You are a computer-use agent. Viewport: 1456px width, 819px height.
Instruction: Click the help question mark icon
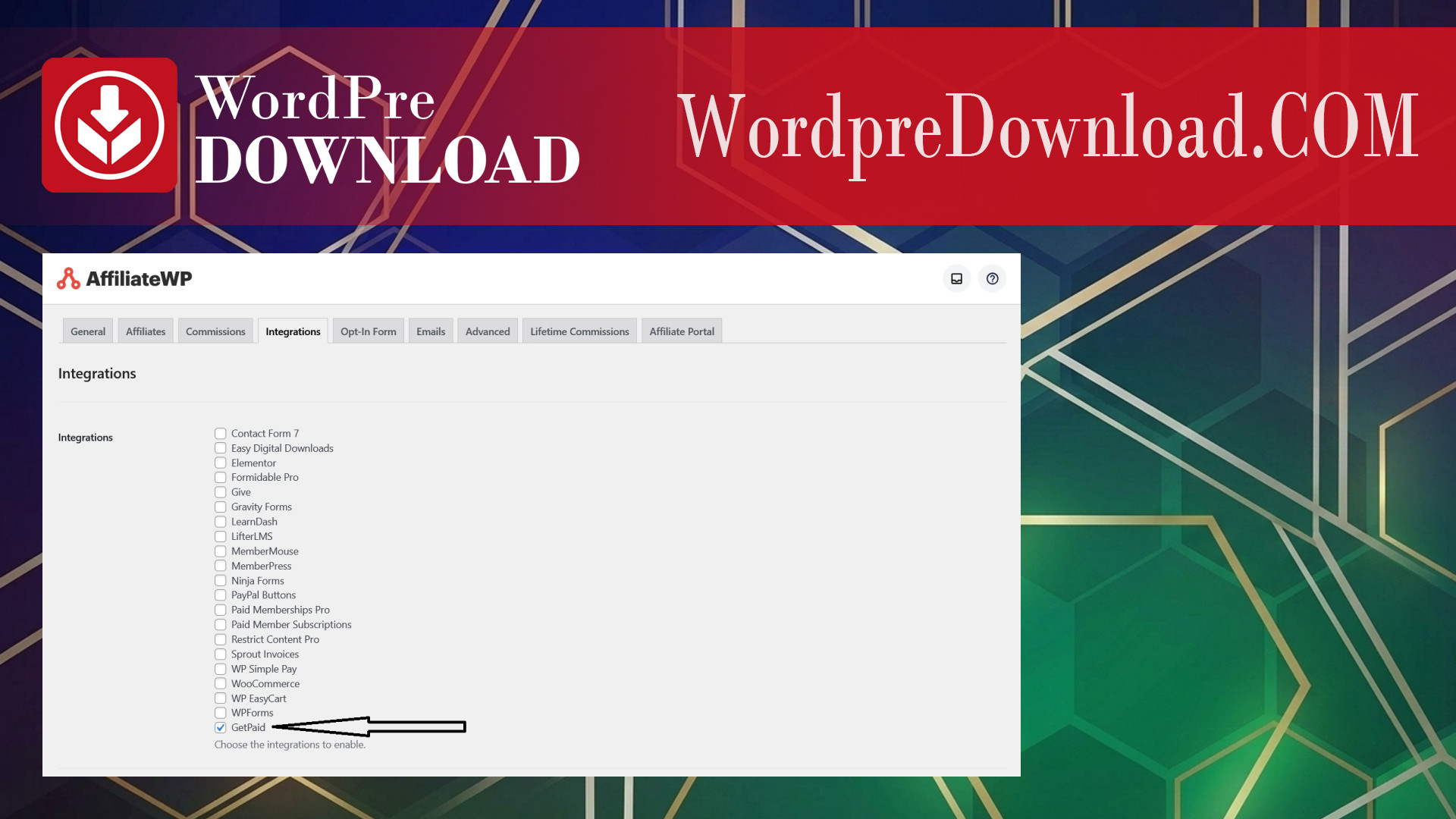coord(992,278)
